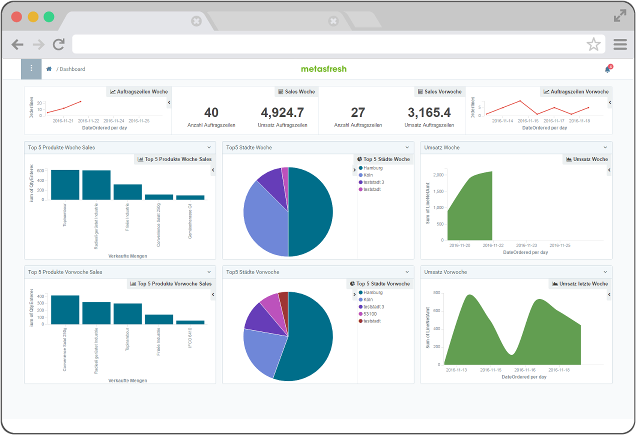Collapse the Umsatz Vorwoche panel via its chevron
The image size is (636, 435).
tap(606, 272)
